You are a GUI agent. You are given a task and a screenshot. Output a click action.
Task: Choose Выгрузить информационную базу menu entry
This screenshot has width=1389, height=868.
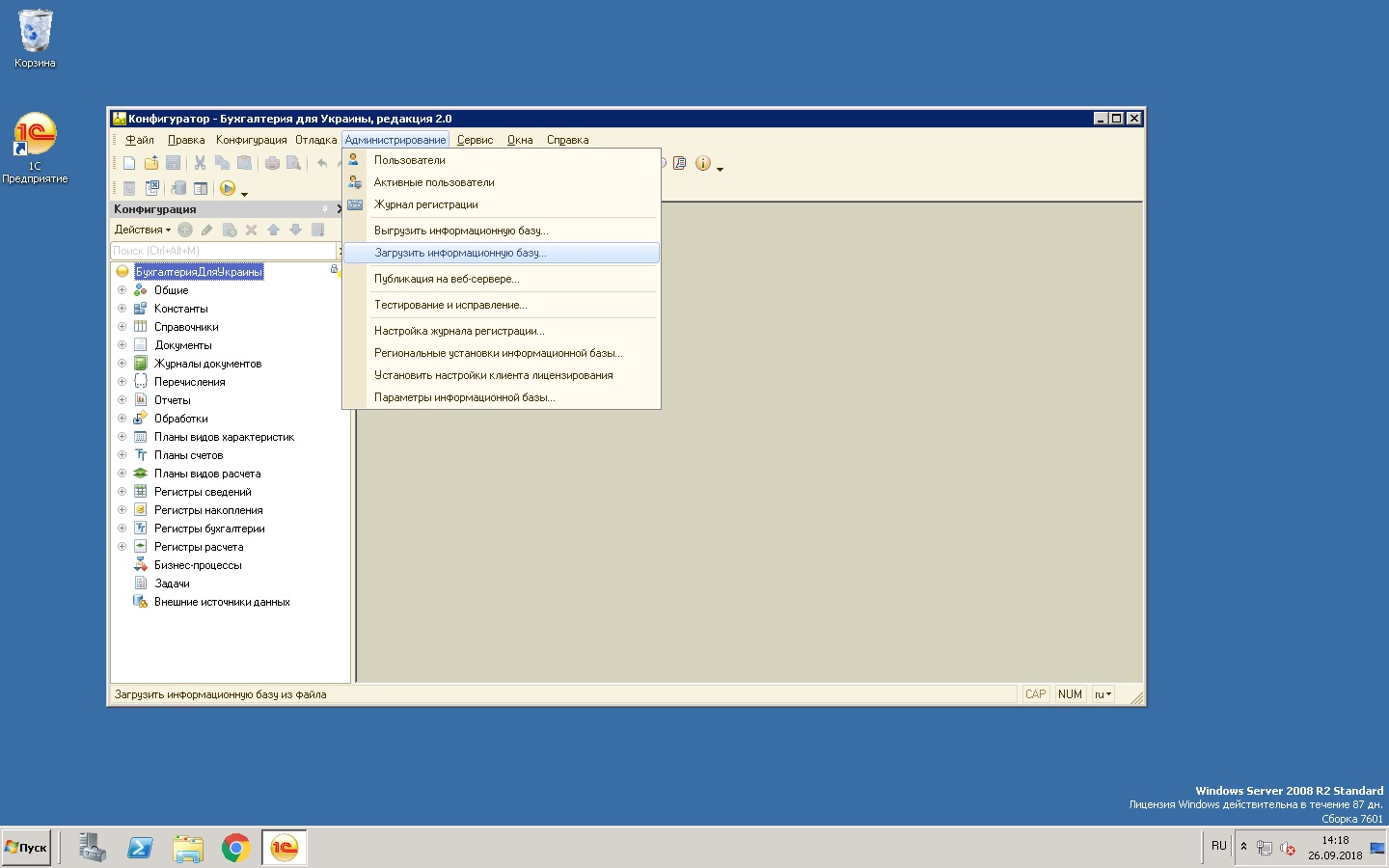502,231
